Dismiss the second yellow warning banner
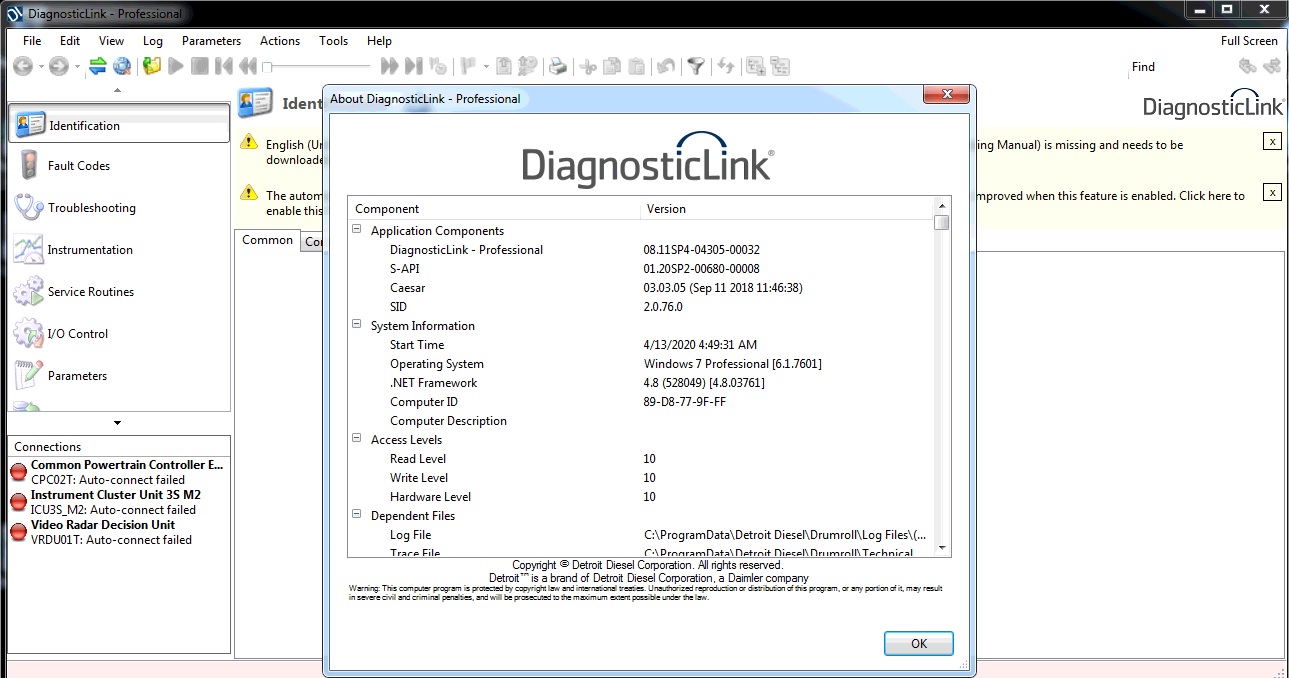1289x678 pixels. pyautogui.click(x=1272, y=192)
